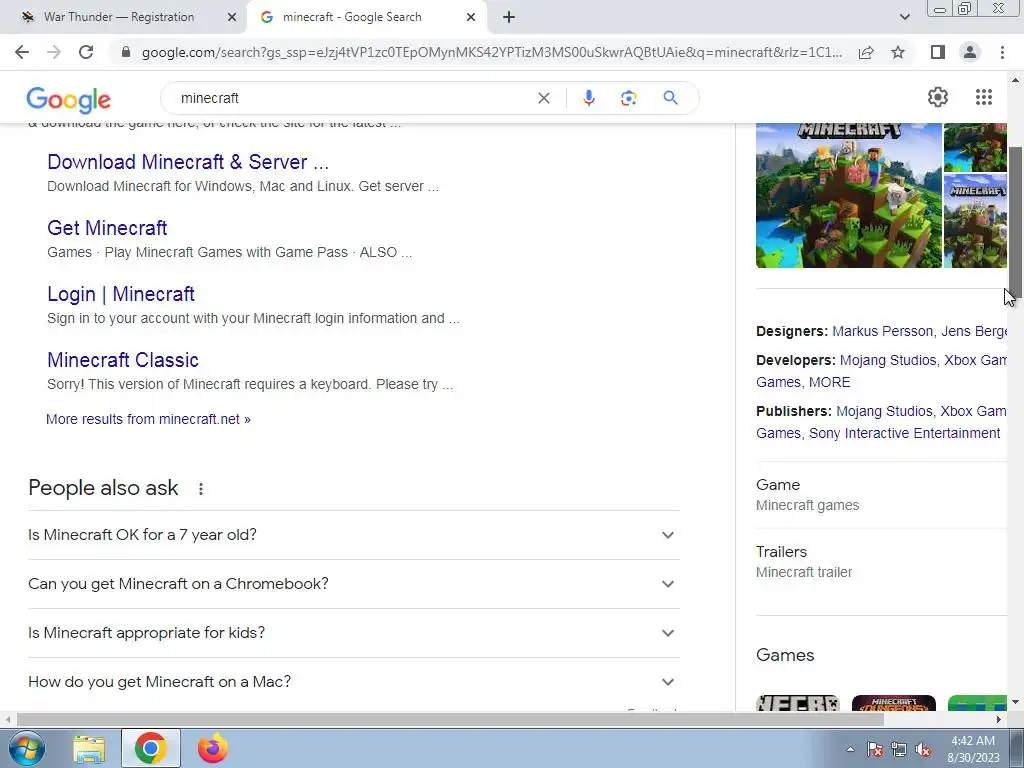This screenshot has height=768, width=1024.
Task: Expand How do you get Minecraft on a Mac
Action: click(x=354, y=682)
